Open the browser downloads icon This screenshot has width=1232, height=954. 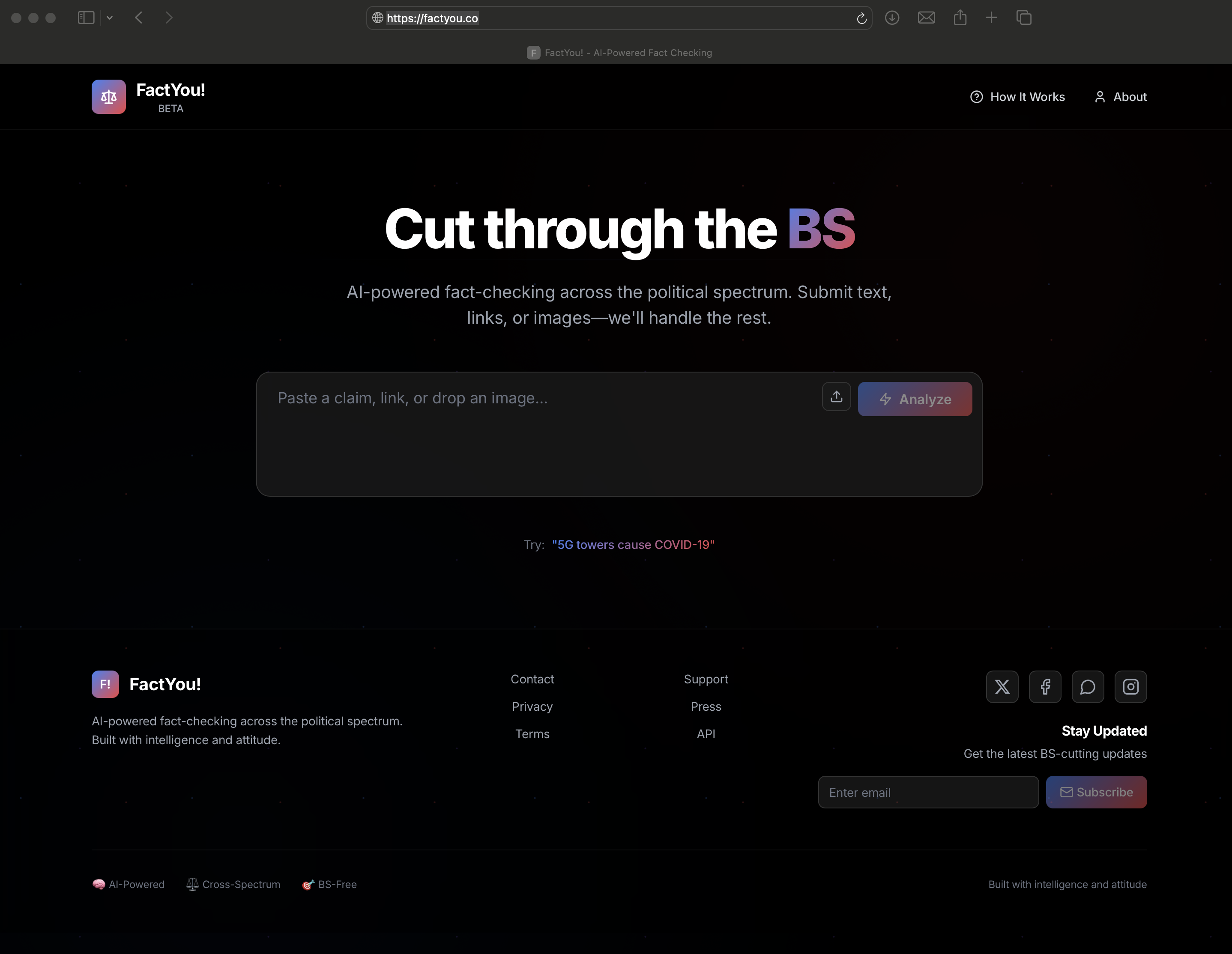pos(892,18)
